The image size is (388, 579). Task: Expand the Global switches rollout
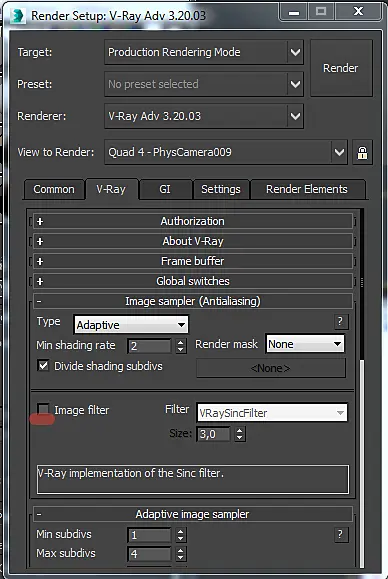click(x=193, y=281)
